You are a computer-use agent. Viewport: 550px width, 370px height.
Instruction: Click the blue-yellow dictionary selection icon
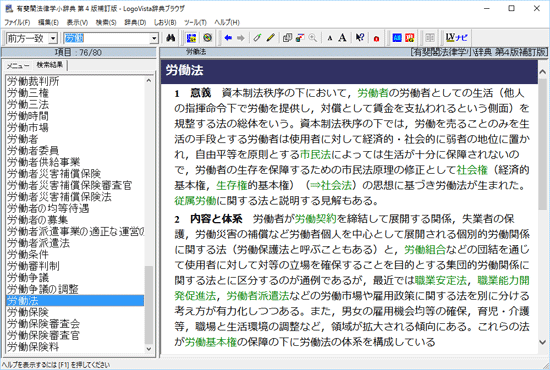192,38
